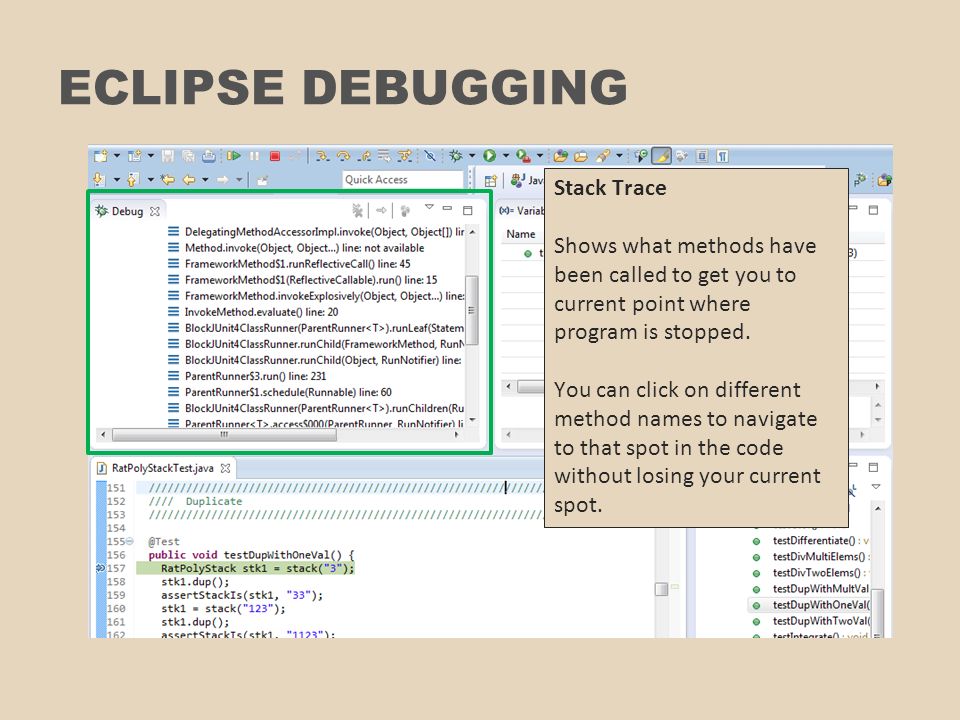Toggle the breakpoint marker on line 157
The width and height of the screenshot is (960, 720).
click(100, 568)
